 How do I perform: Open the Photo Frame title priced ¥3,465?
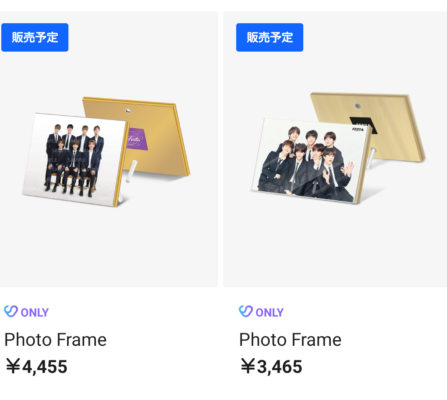click(x=290, y=340)
